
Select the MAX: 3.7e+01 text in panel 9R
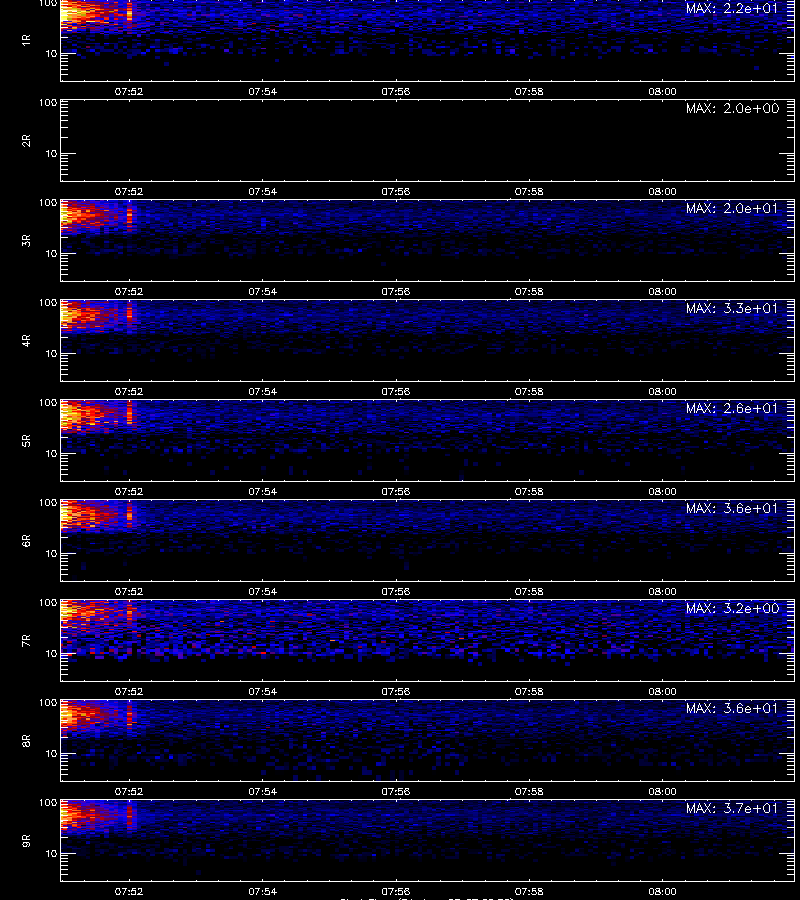click(732, 808)
